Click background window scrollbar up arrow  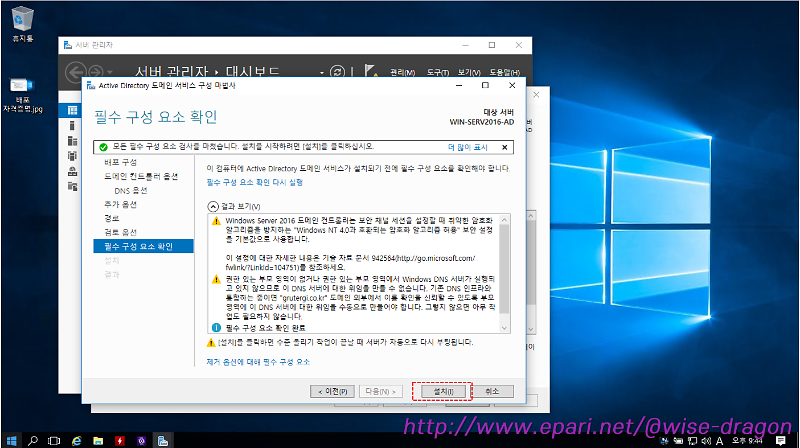point(531,216)
